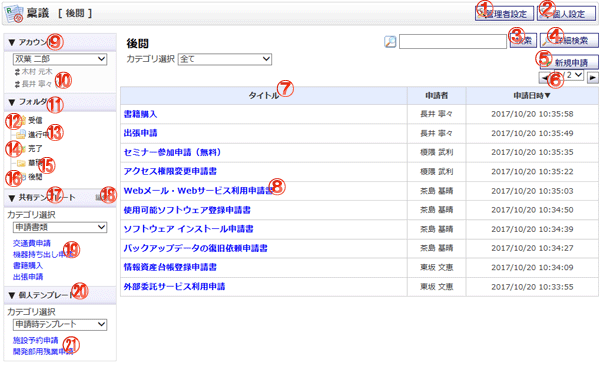Open アクセス権限変更申請書 request
The height and width of the screenshot is (366, 600).
[170, 171]
